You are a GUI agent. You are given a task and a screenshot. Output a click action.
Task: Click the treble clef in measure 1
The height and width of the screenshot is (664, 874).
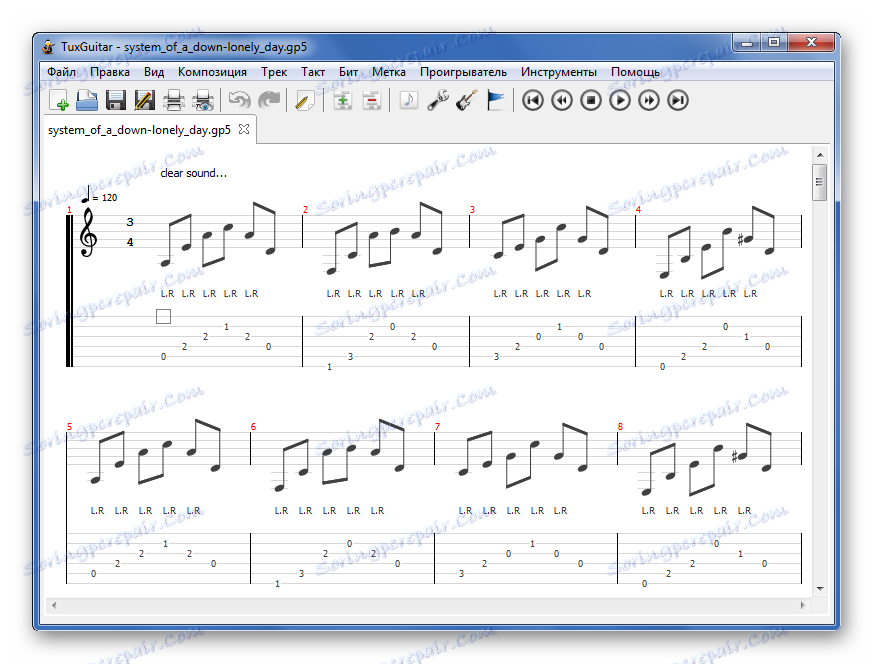(88, 232)
